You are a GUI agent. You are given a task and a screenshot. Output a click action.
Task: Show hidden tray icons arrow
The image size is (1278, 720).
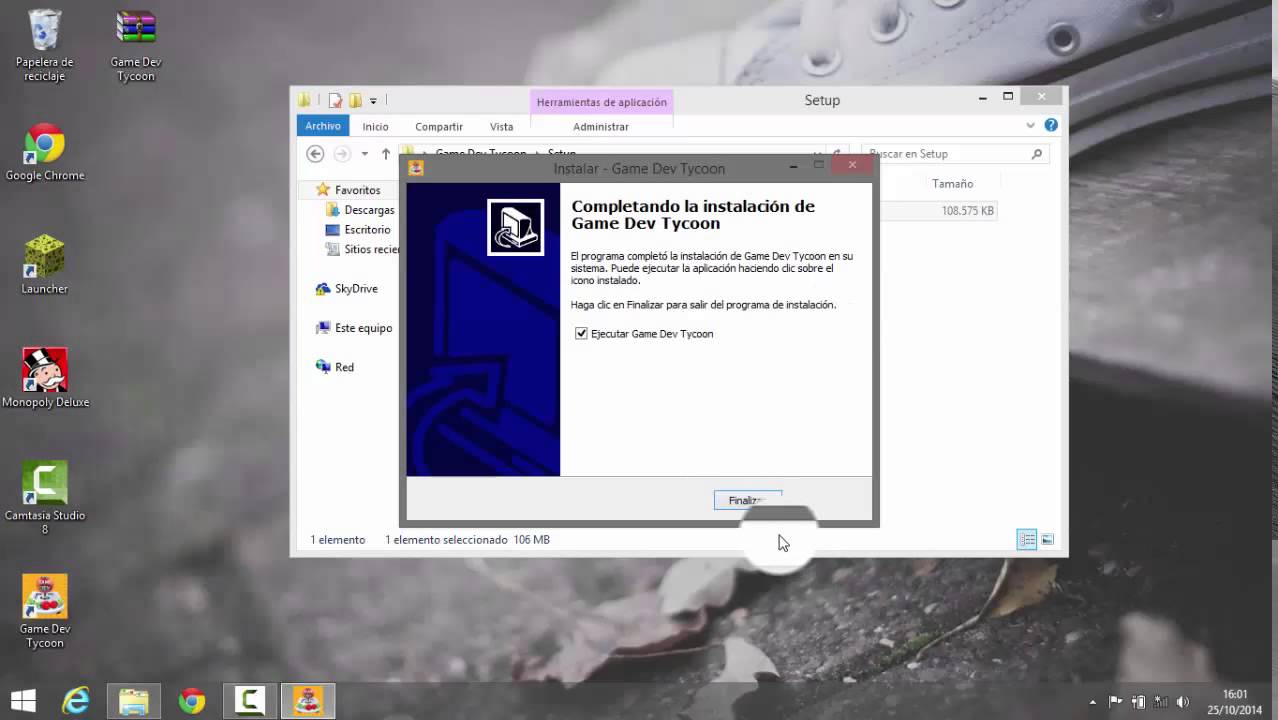click(1092, 702)
